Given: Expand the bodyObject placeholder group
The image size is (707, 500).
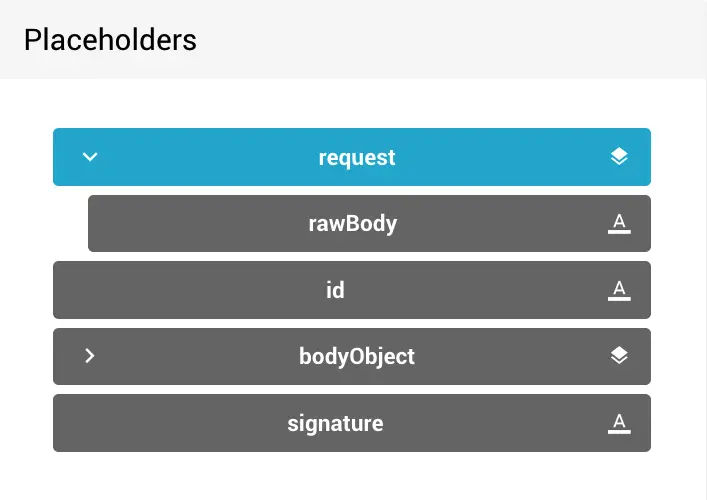Looking at the screenshot, I should point(90,356).
